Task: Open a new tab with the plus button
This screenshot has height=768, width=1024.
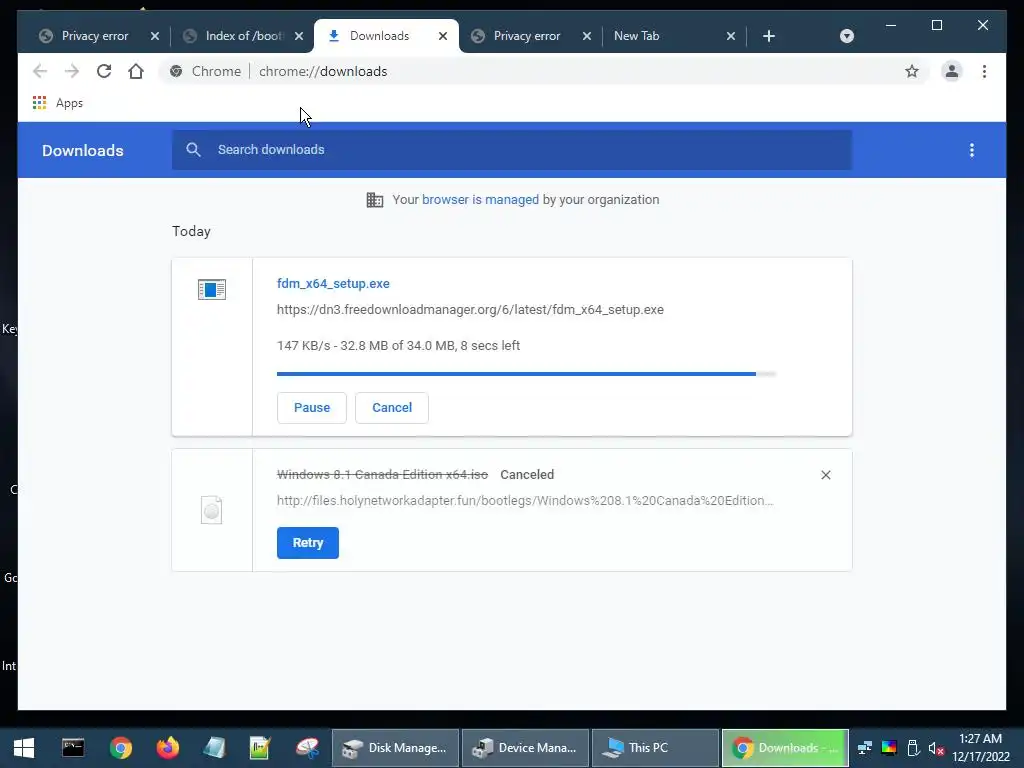Action: [769, 36]
